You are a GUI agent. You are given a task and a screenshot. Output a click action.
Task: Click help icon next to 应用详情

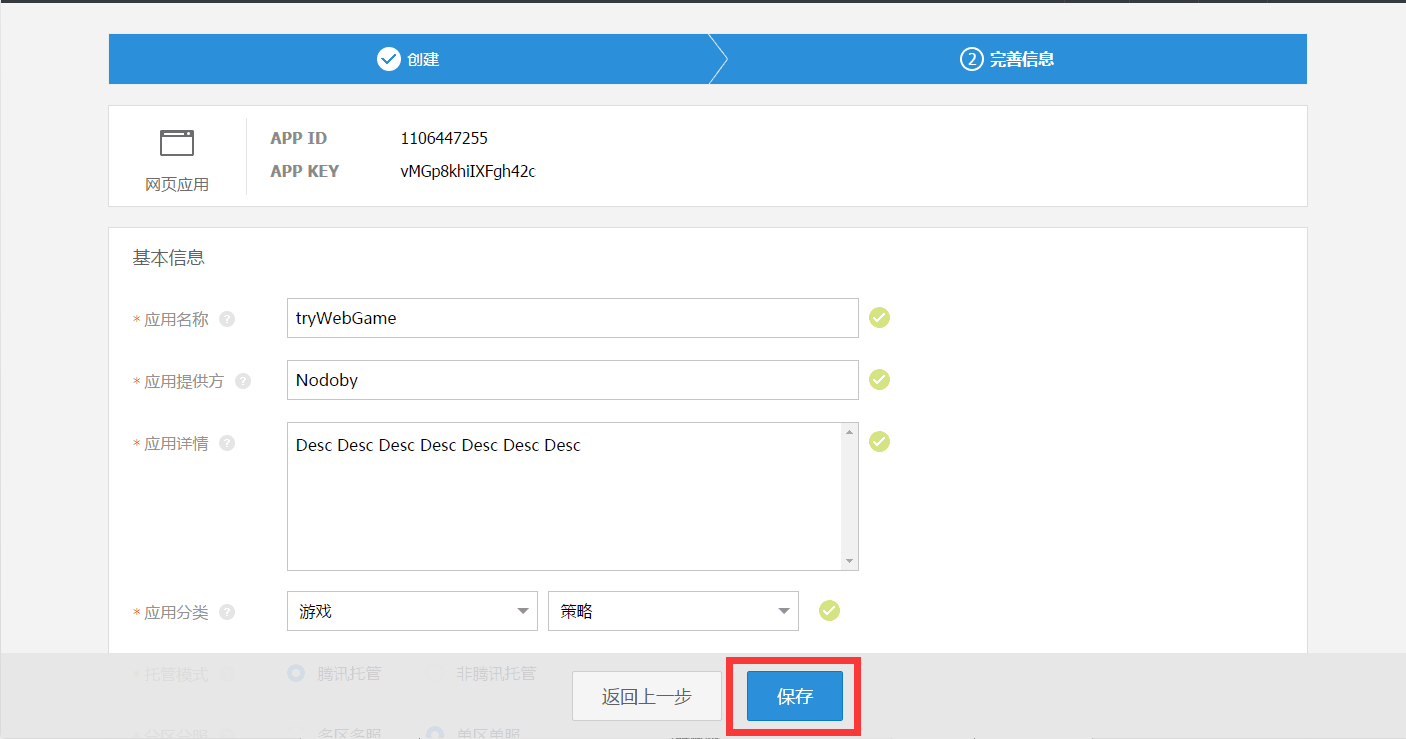pos(227,443)
